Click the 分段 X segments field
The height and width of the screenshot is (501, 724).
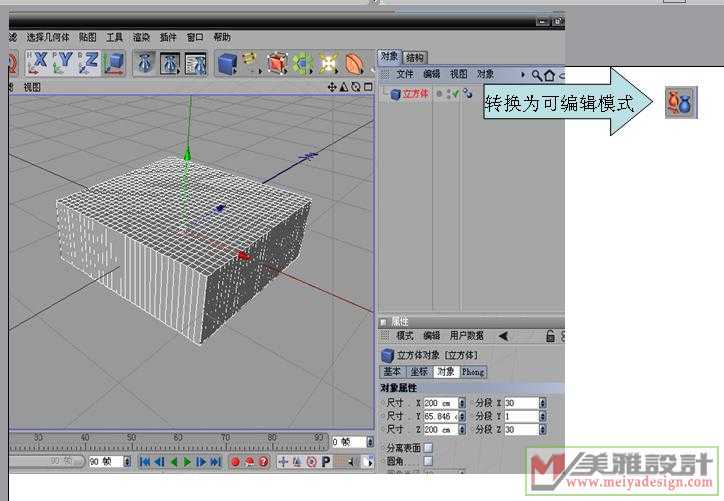click(521, 403)
